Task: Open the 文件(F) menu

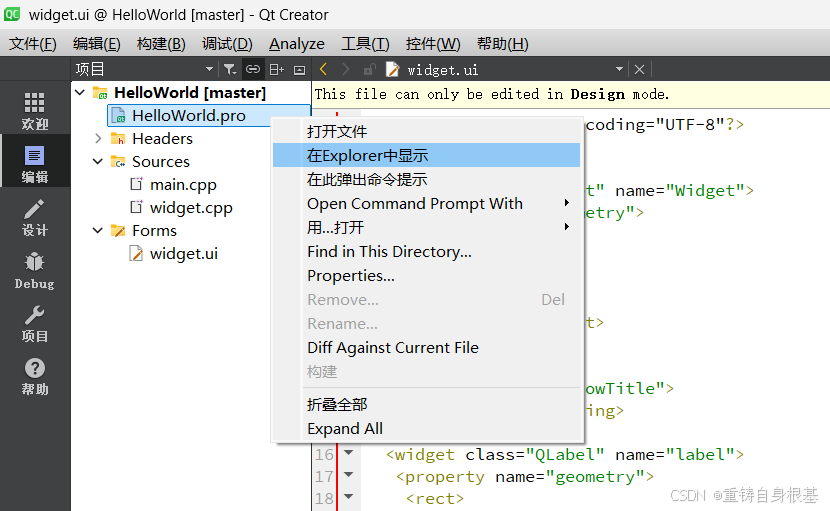Action: (33, 43)
